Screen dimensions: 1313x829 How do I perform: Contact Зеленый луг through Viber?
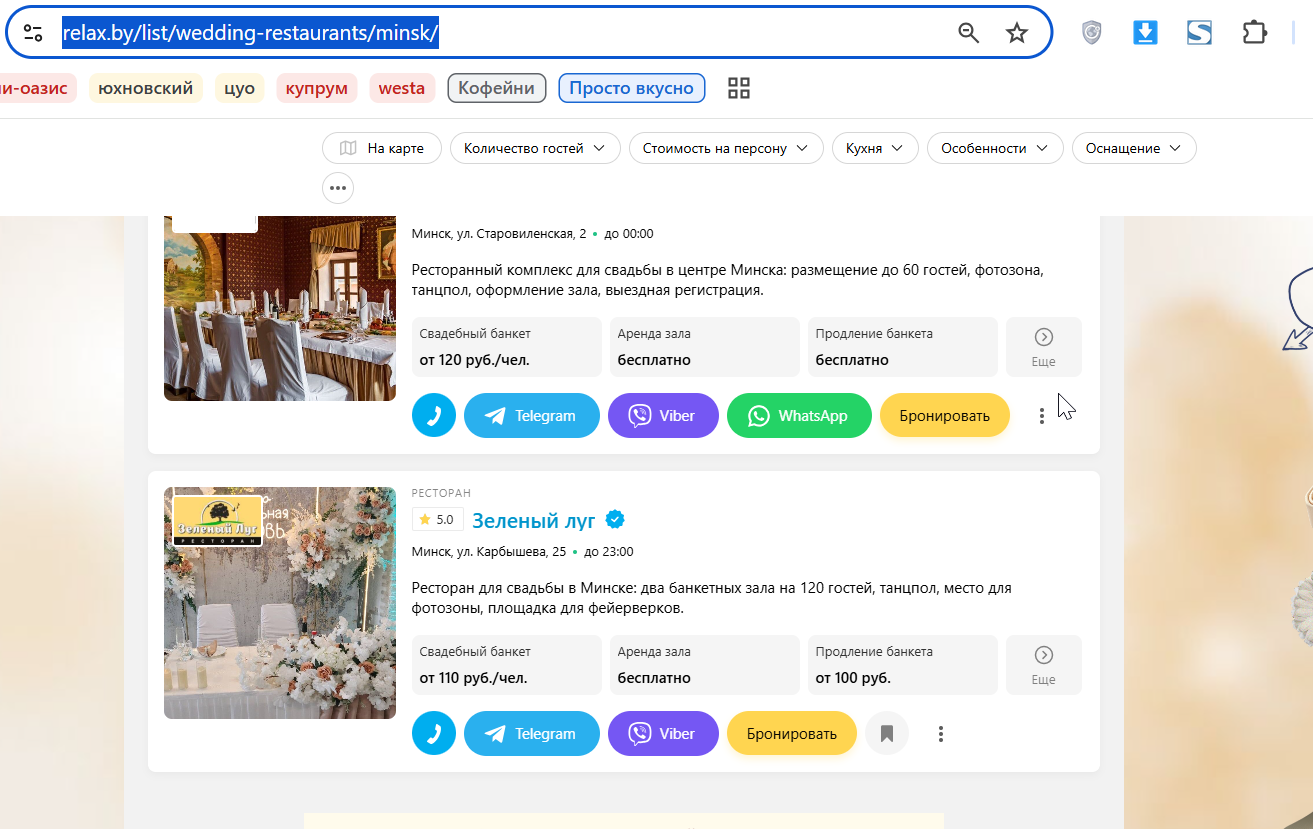pos(663,733)
